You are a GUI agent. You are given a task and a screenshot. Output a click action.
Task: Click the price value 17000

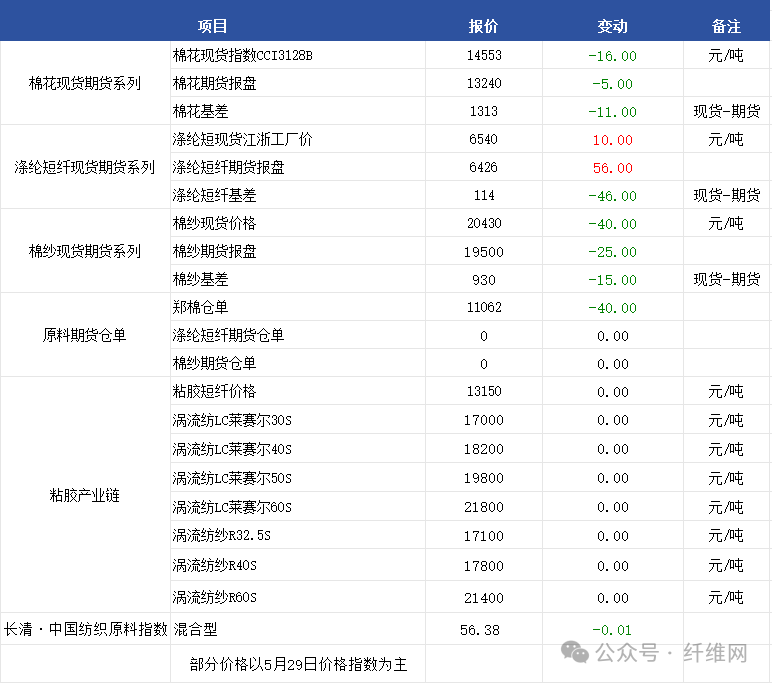[484, 420]
